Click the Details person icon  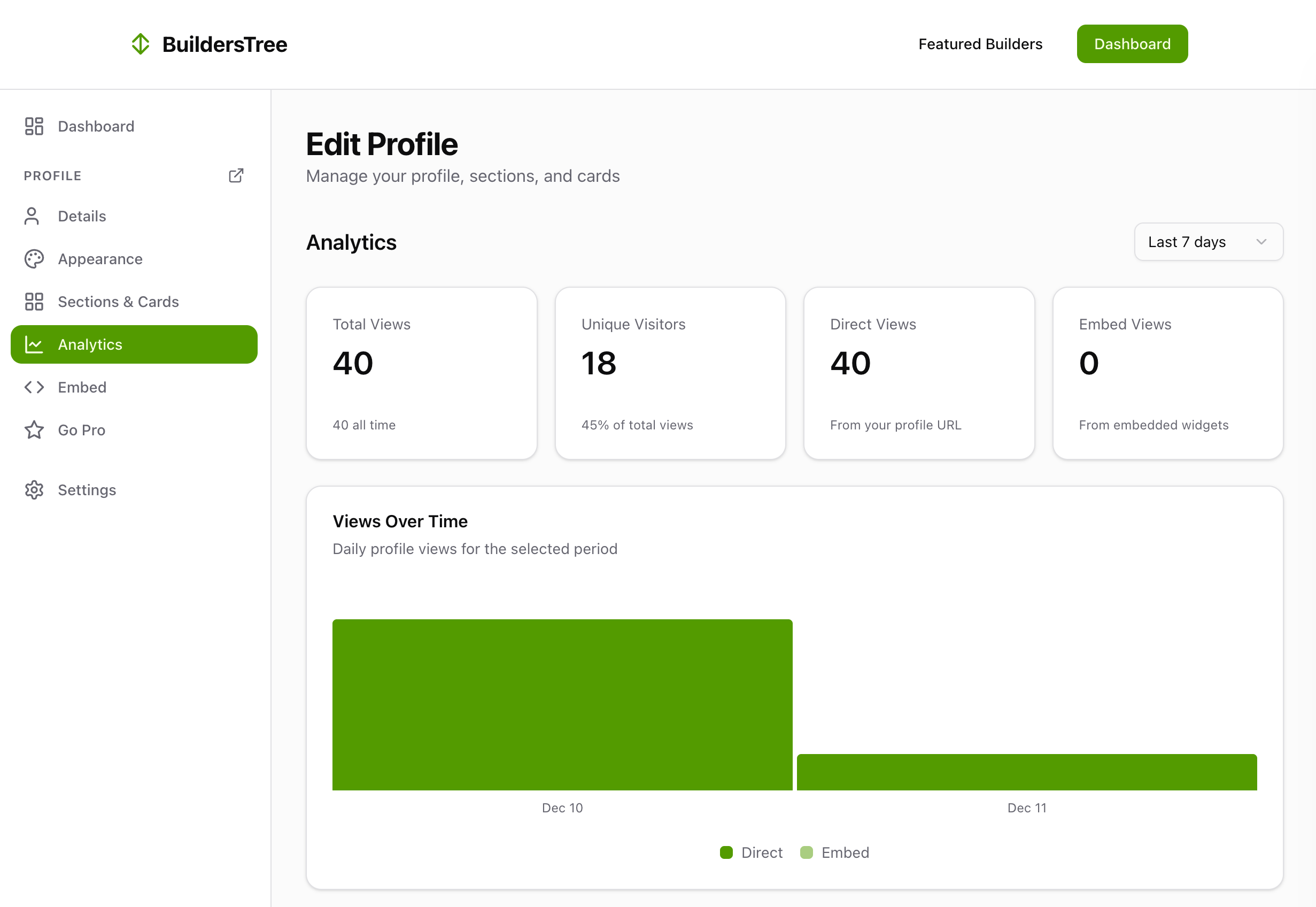tap(33, 216)
